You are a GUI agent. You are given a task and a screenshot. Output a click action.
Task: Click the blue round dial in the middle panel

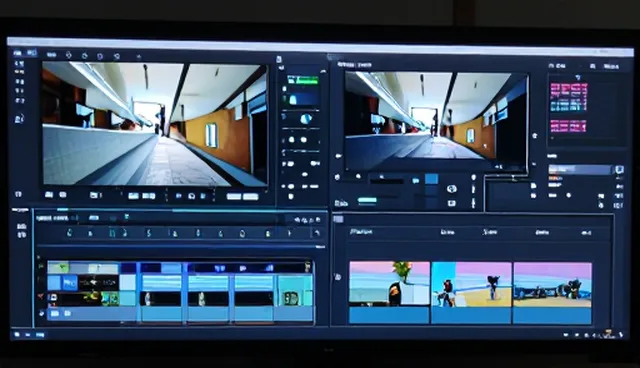point(306,119)
